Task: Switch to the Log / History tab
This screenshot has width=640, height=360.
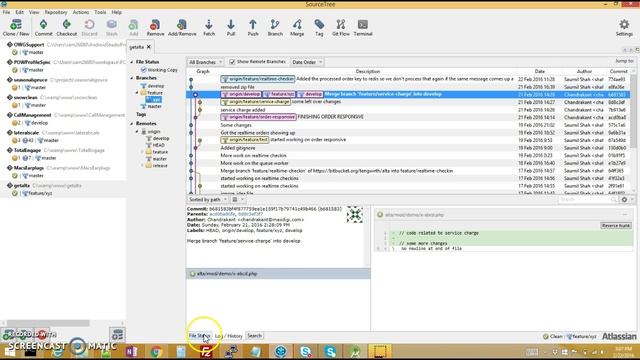Action: pyautogui.click(x=229, y=336)
